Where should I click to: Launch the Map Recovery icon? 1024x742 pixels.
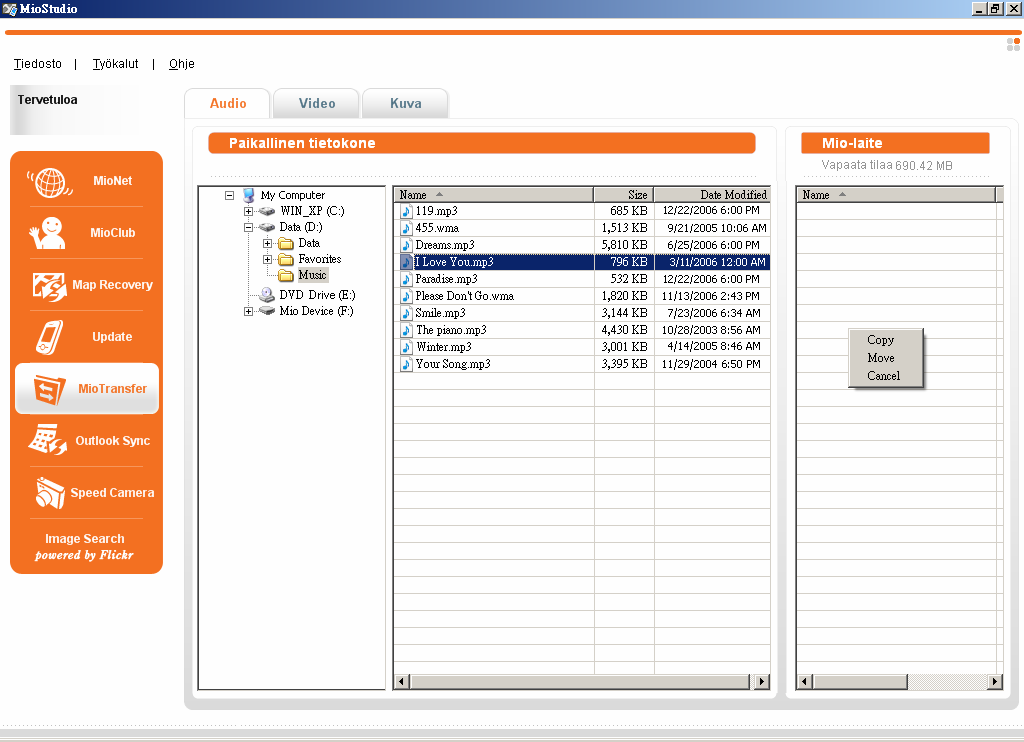click(x=49, y=286)
